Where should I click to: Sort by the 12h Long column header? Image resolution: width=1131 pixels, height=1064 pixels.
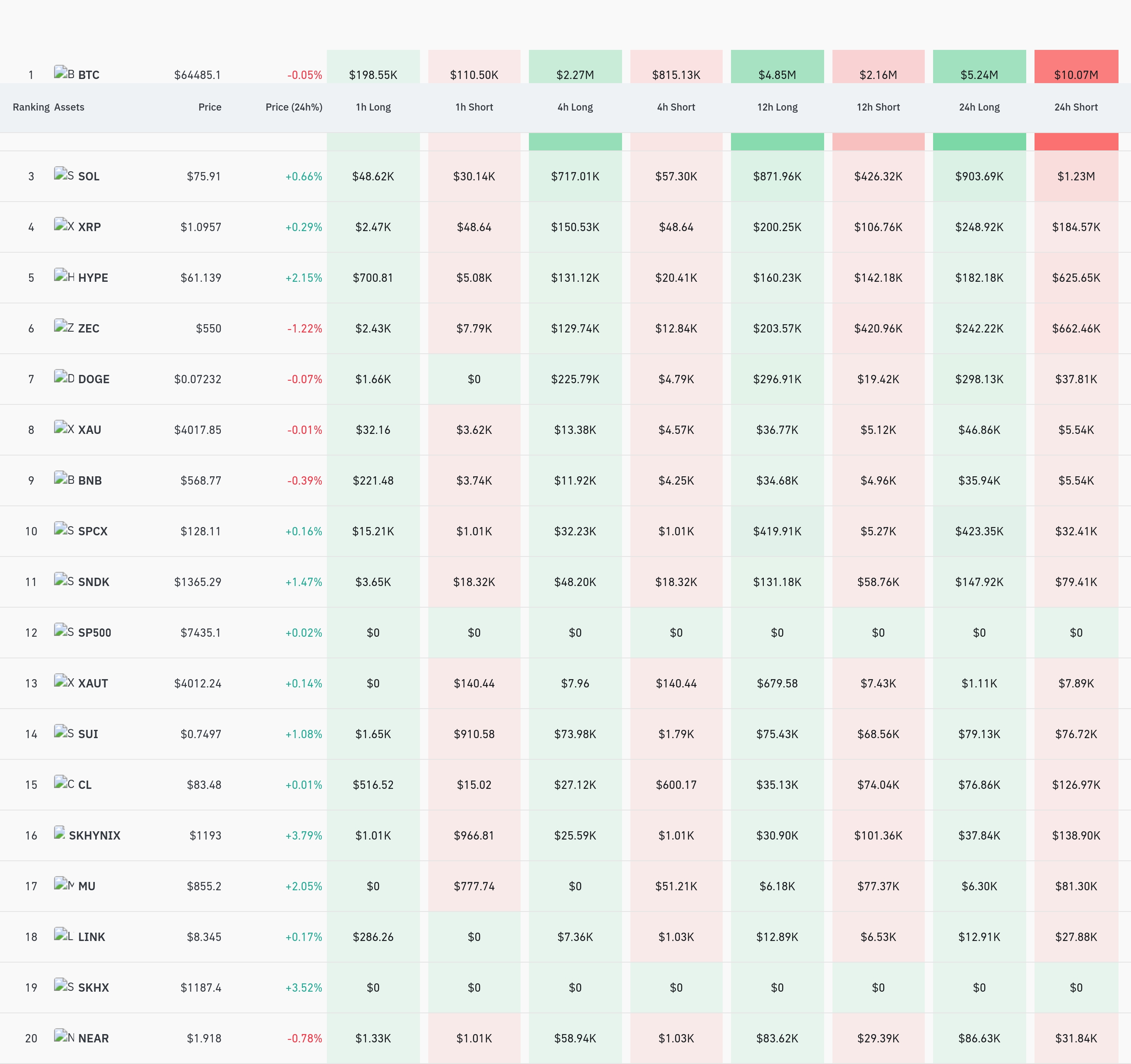[777, 107]
